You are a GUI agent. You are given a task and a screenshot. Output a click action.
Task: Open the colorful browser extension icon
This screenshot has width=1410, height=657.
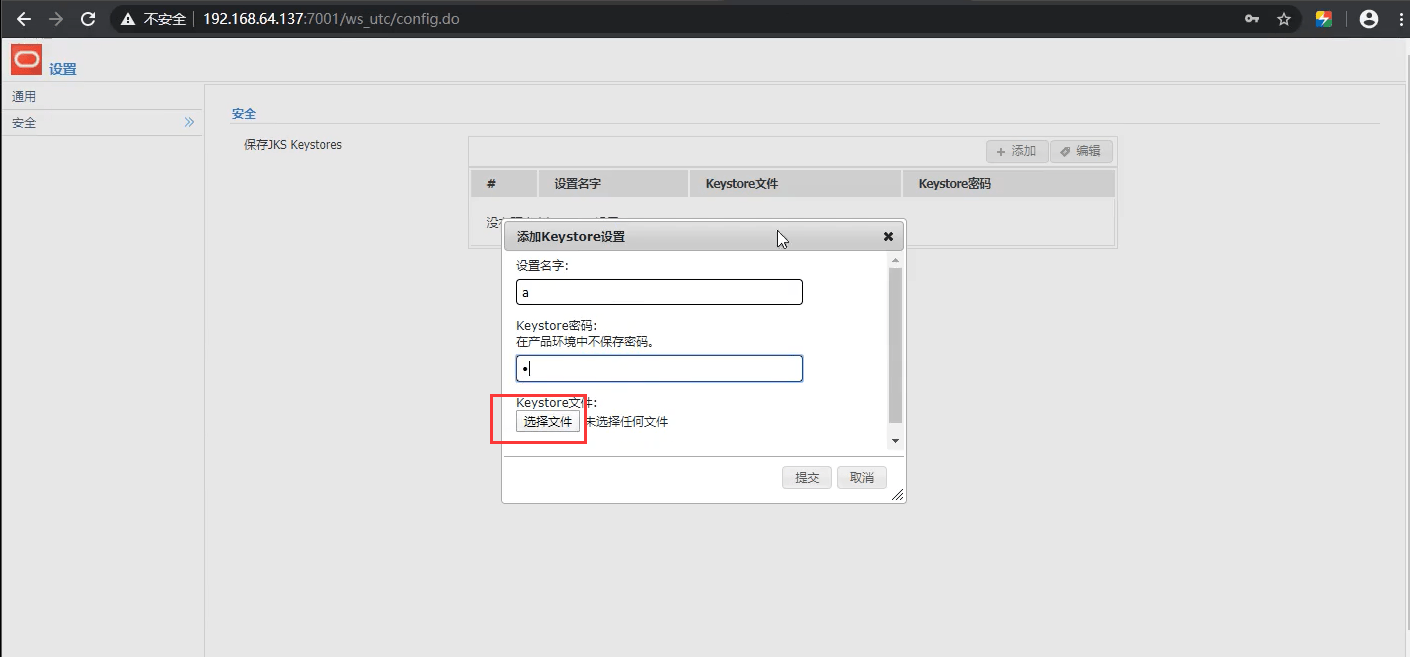tap(1324, 19)
